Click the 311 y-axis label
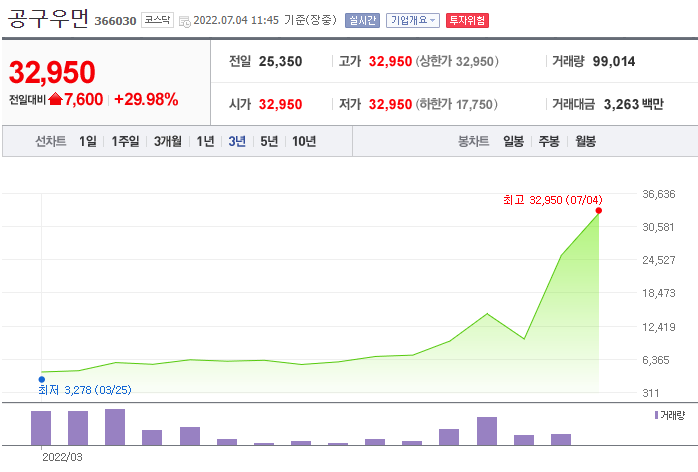Image resolution: width=698 pixels, height=472 pixels. point(651,393)
